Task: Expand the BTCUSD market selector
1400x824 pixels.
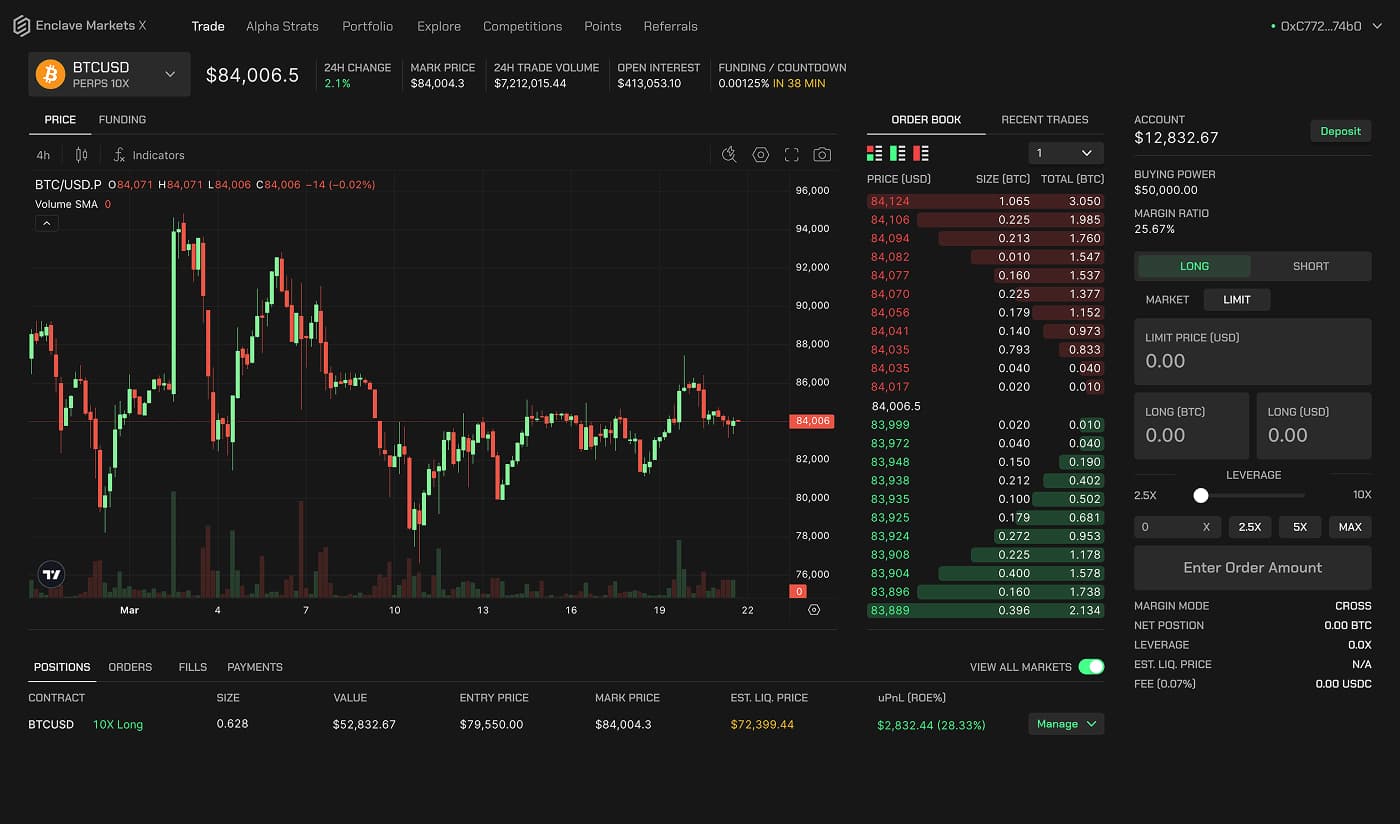Action: [109, 74]
